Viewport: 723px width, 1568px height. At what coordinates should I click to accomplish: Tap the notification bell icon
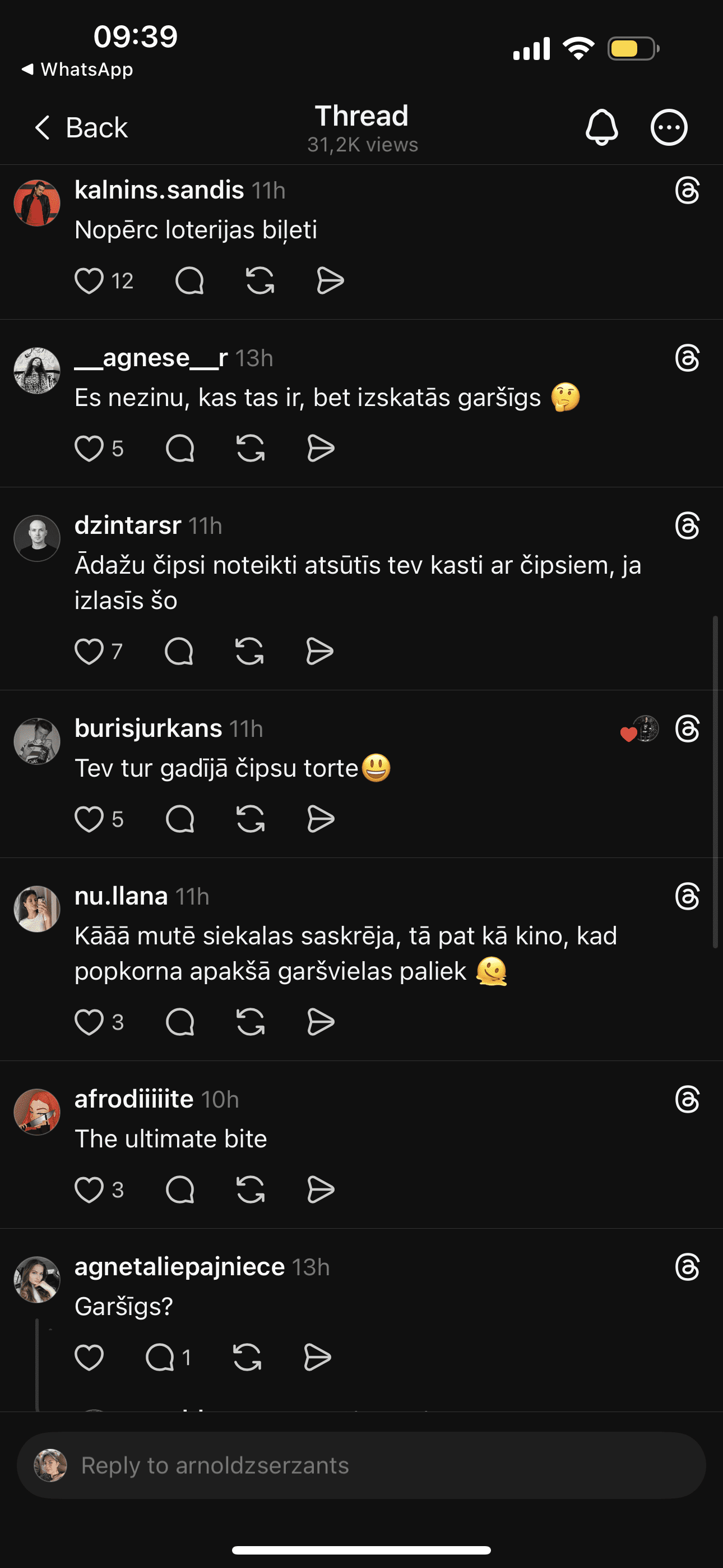[601, 128]
